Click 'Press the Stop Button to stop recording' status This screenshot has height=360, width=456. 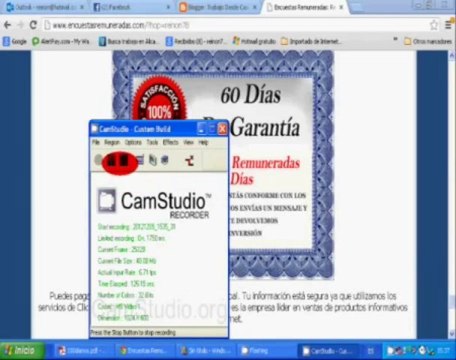(133, 332)
